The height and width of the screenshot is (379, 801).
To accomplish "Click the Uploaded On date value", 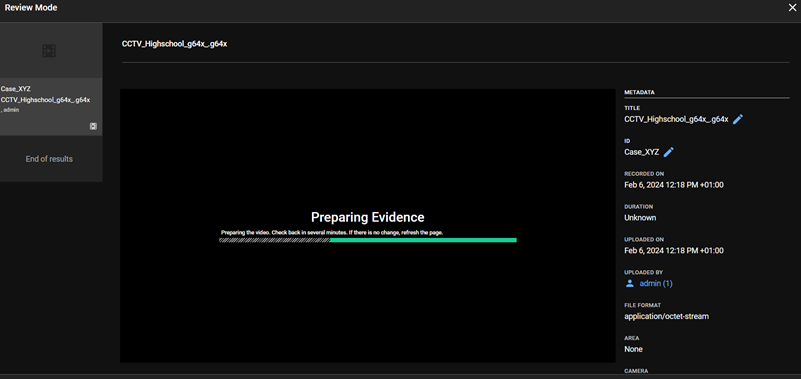I will click(674, 250).
